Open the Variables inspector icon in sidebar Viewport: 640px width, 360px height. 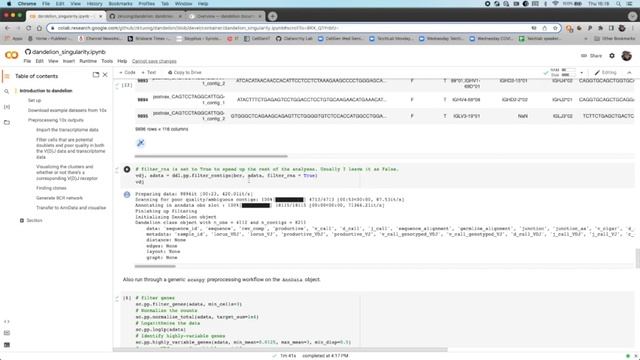coord(7,107)
